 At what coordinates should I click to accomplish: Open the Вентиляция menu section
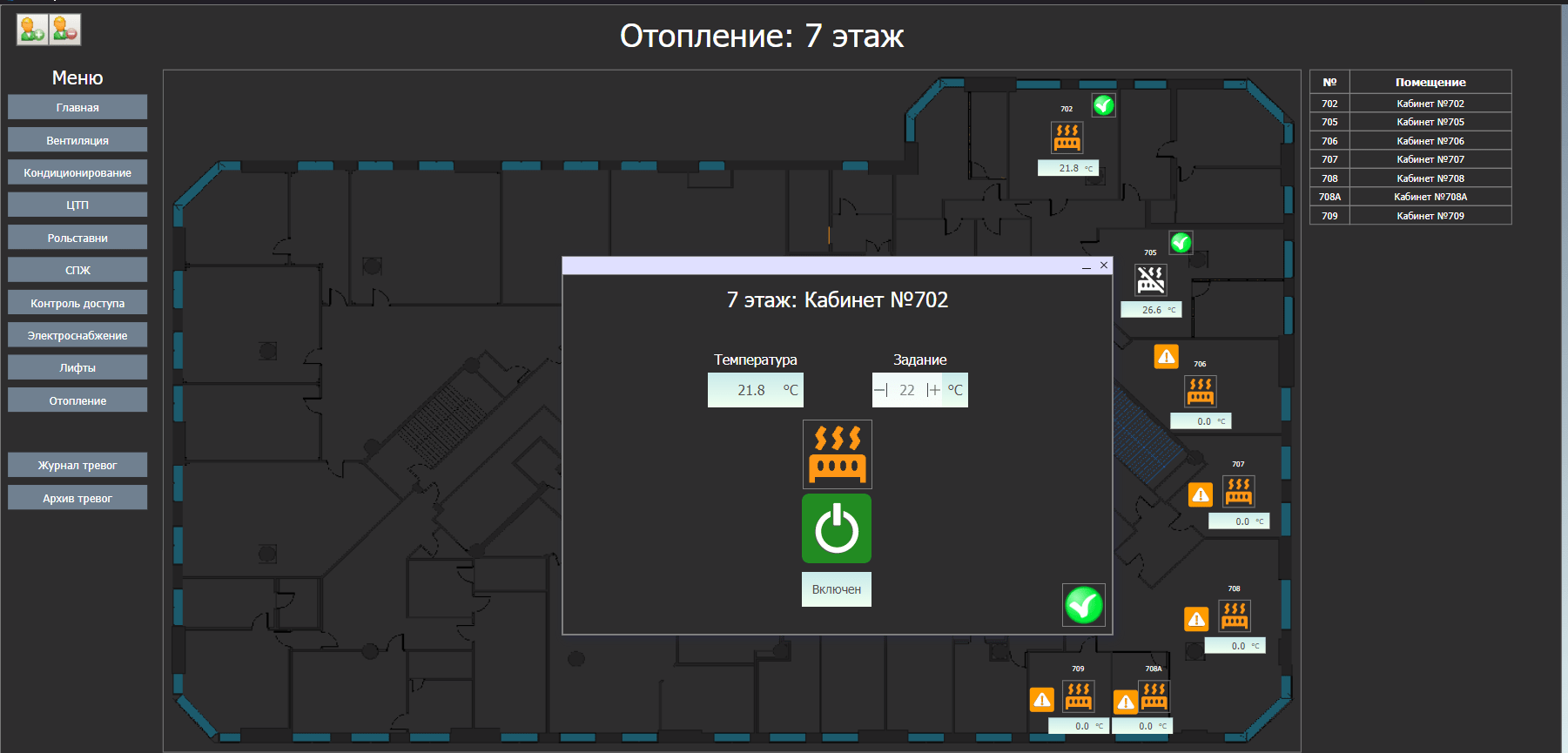(x=77, y=140)
